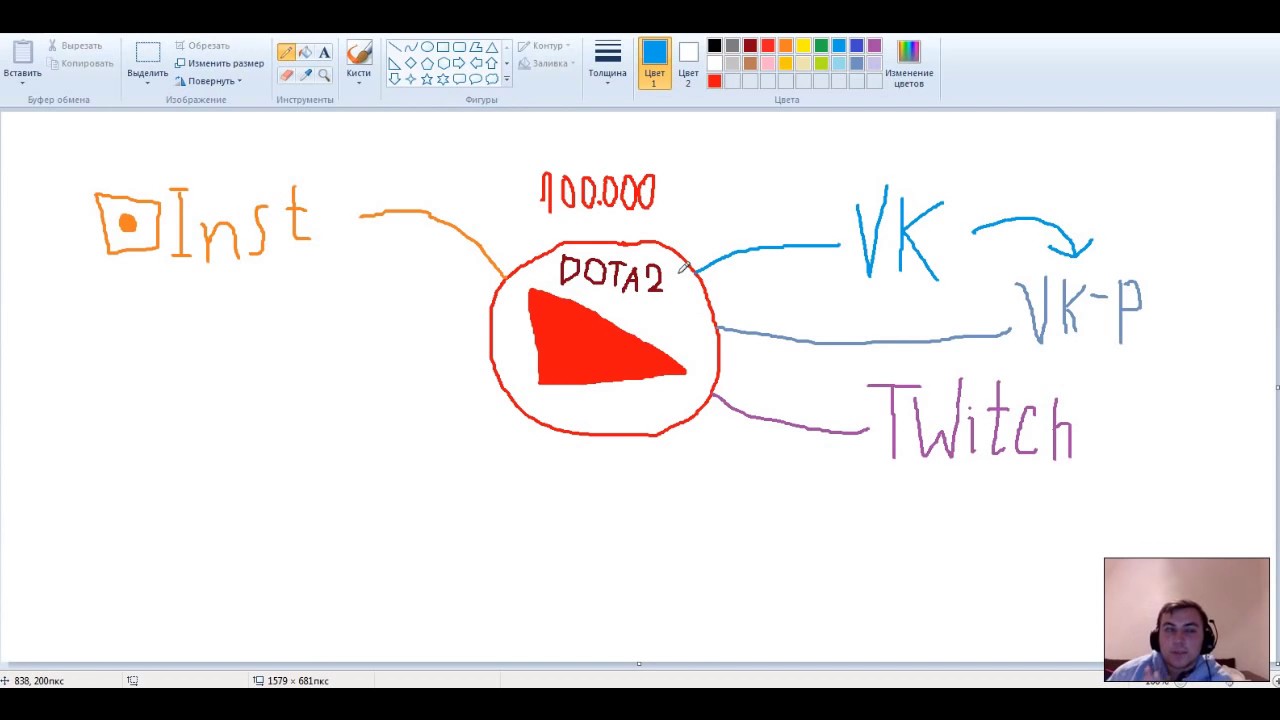Image resolution: width=1280 pixels, height=720 pixels.
Task: Pick the lime green color swatch
Action: [821, 64]
